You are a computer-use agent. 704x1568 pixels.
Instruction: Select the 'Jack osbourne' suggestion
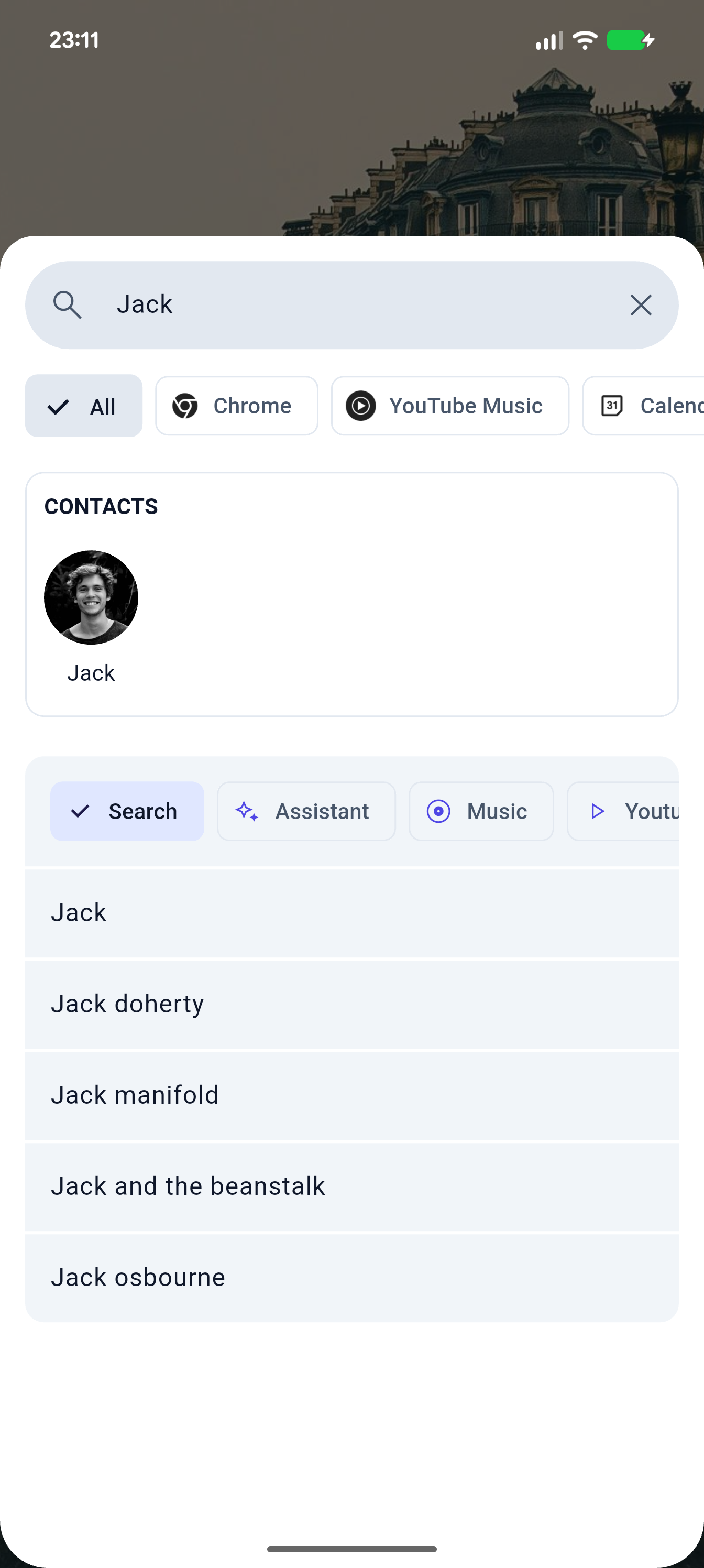coord(351,1278)
